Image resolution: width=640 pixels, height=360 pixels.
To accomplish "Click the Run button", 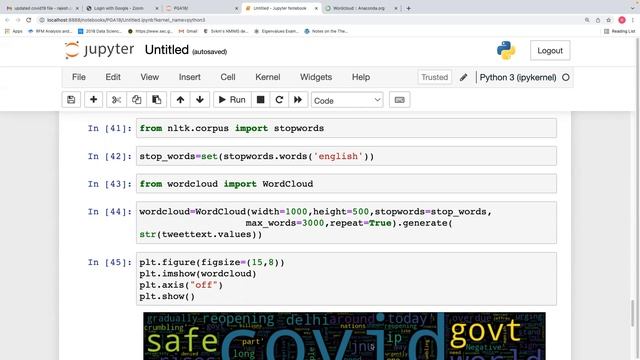I will pyautogui.click(x=232, y=100).
